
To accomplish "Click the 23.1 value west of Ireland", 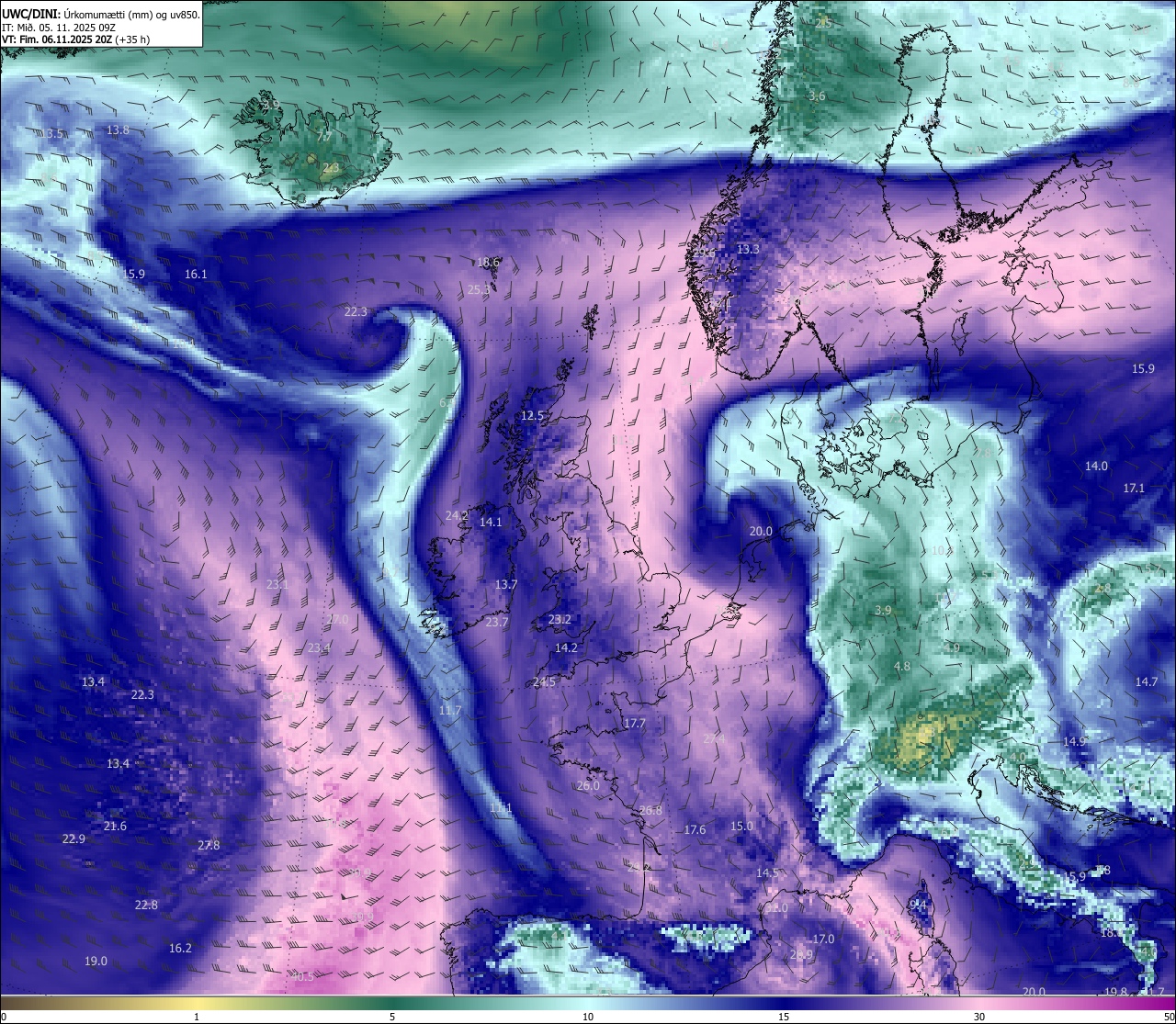I will [277, 584].
